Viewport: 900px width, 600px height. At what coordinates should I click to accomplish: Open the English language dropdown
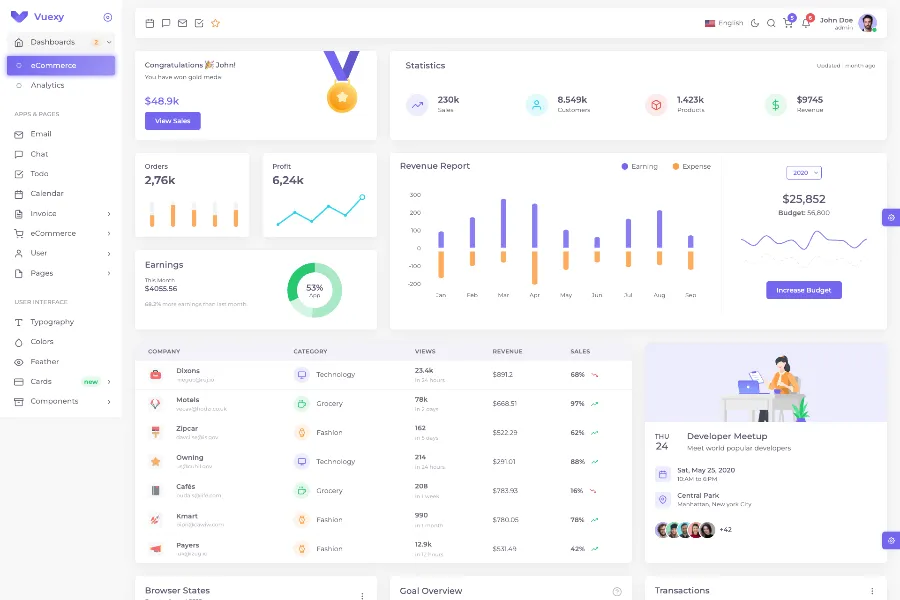tap(724, 23)
